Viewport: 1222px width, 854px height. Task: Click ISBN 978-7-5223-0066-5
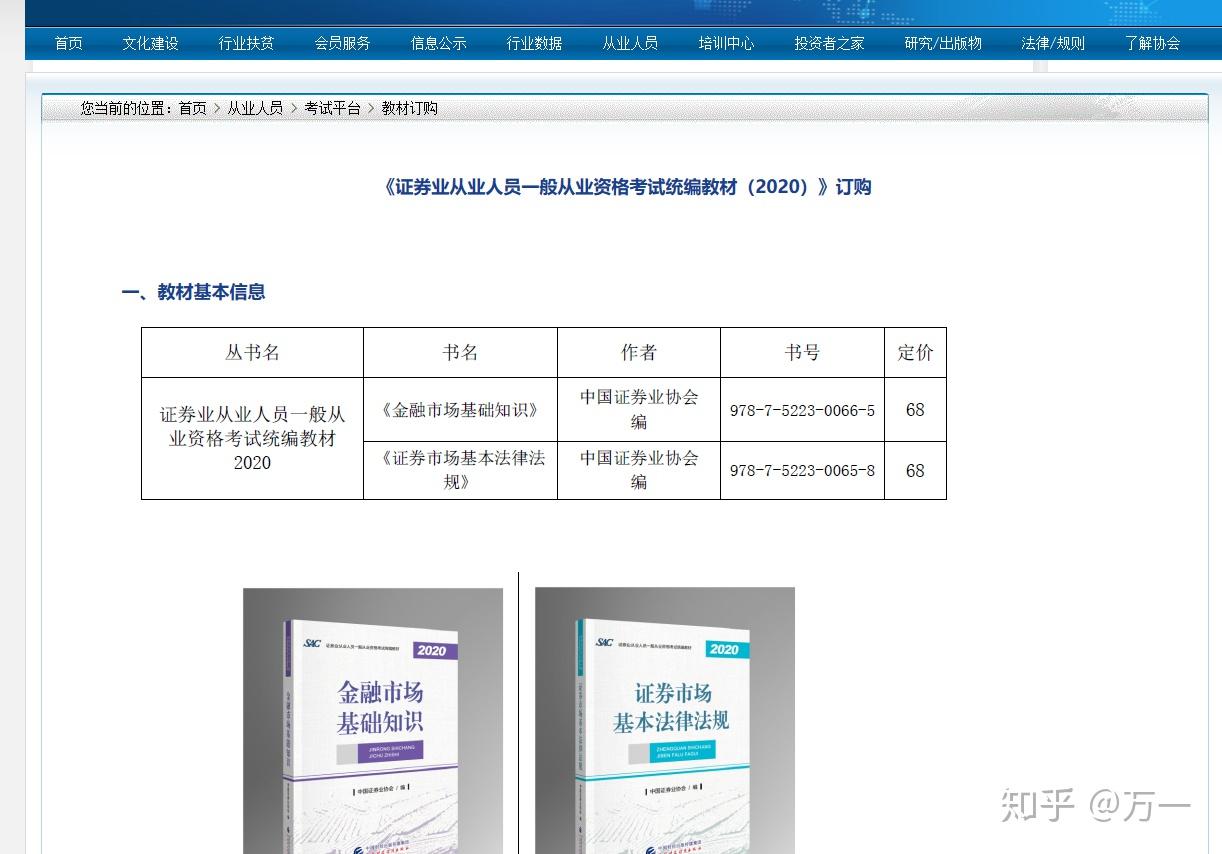click(x=802, y=410)
